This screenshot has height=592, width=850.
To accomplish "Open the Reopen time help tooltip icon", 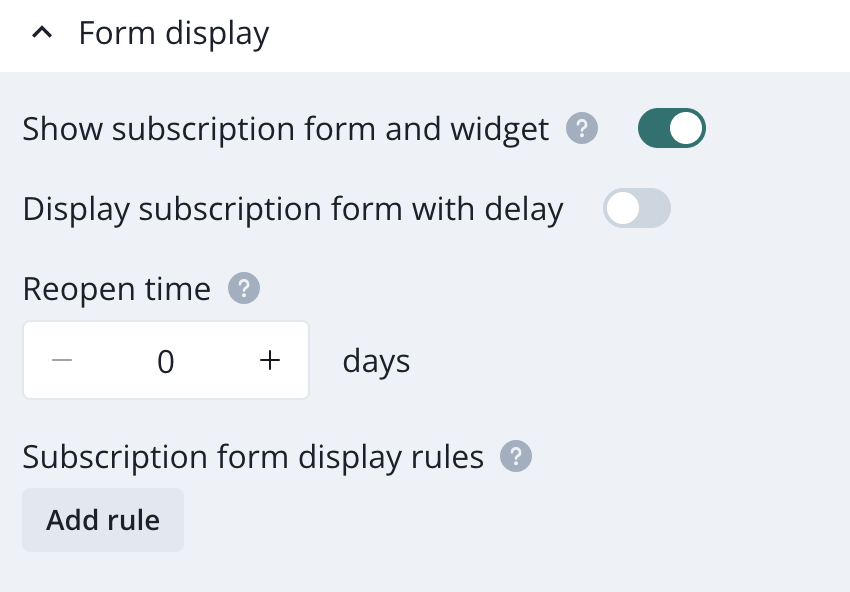I will (x=244, y=290).
